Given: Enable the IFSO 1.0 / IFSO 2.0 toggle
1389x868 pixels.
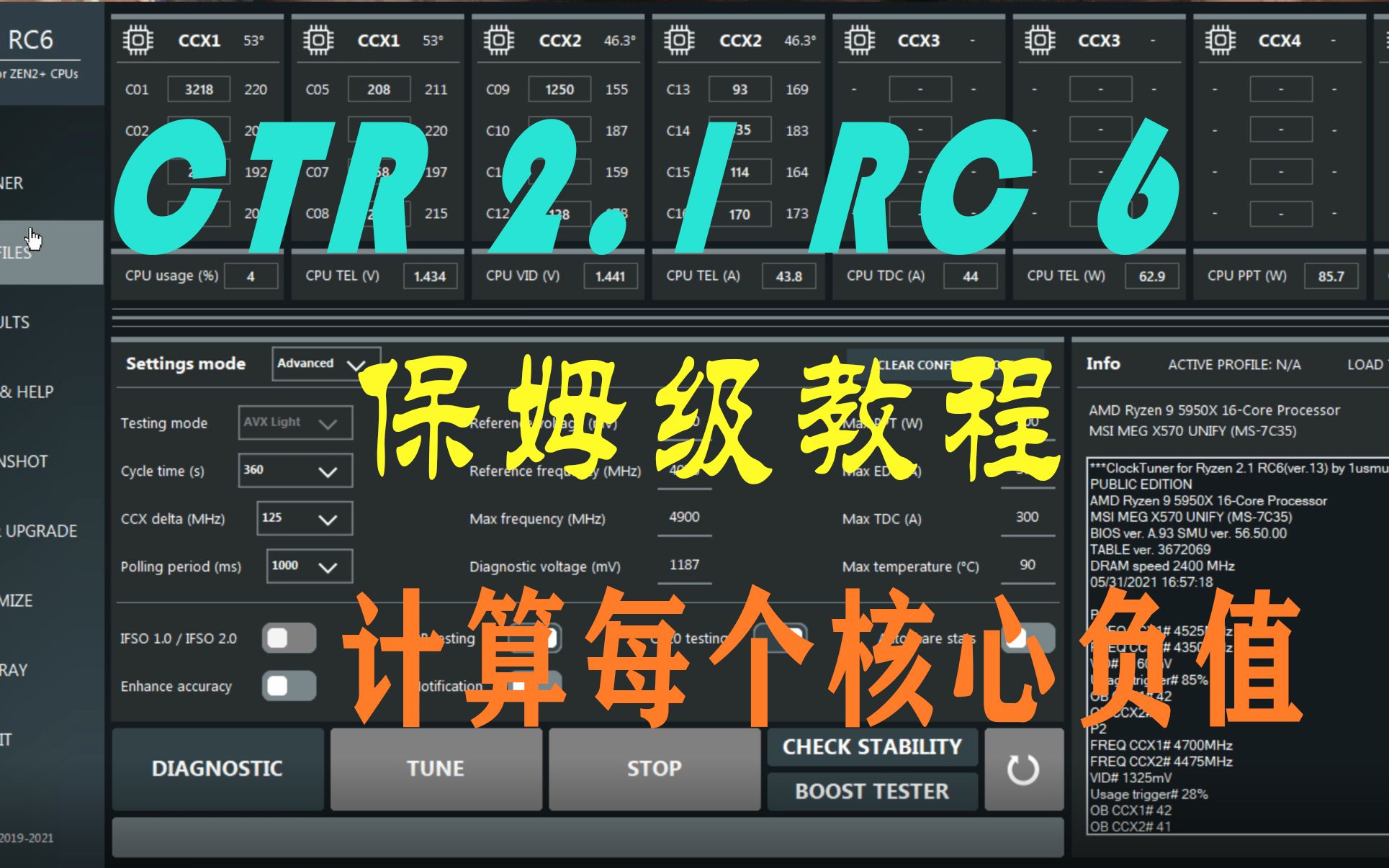Looking at the screenshot, I should tap(289, 638).
